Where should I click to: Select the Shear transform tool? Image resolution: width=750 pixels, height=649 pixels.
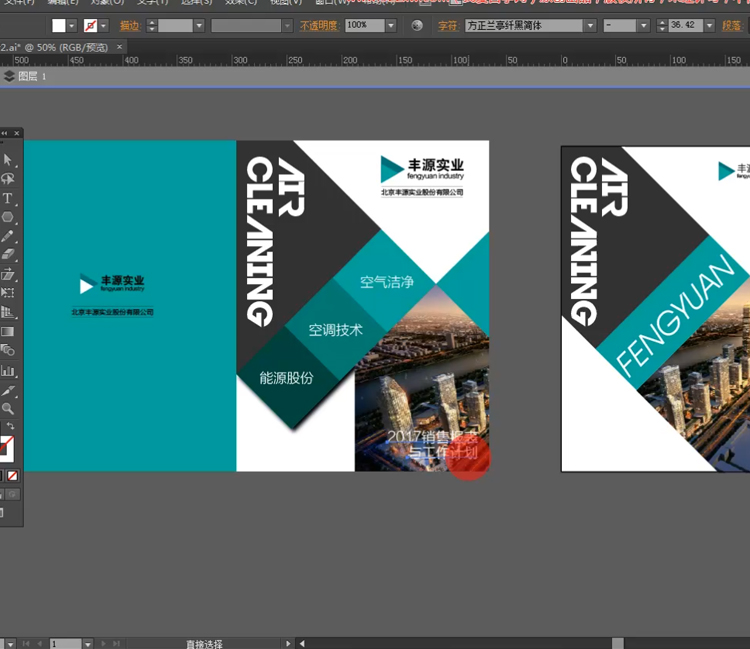[7, 274]
